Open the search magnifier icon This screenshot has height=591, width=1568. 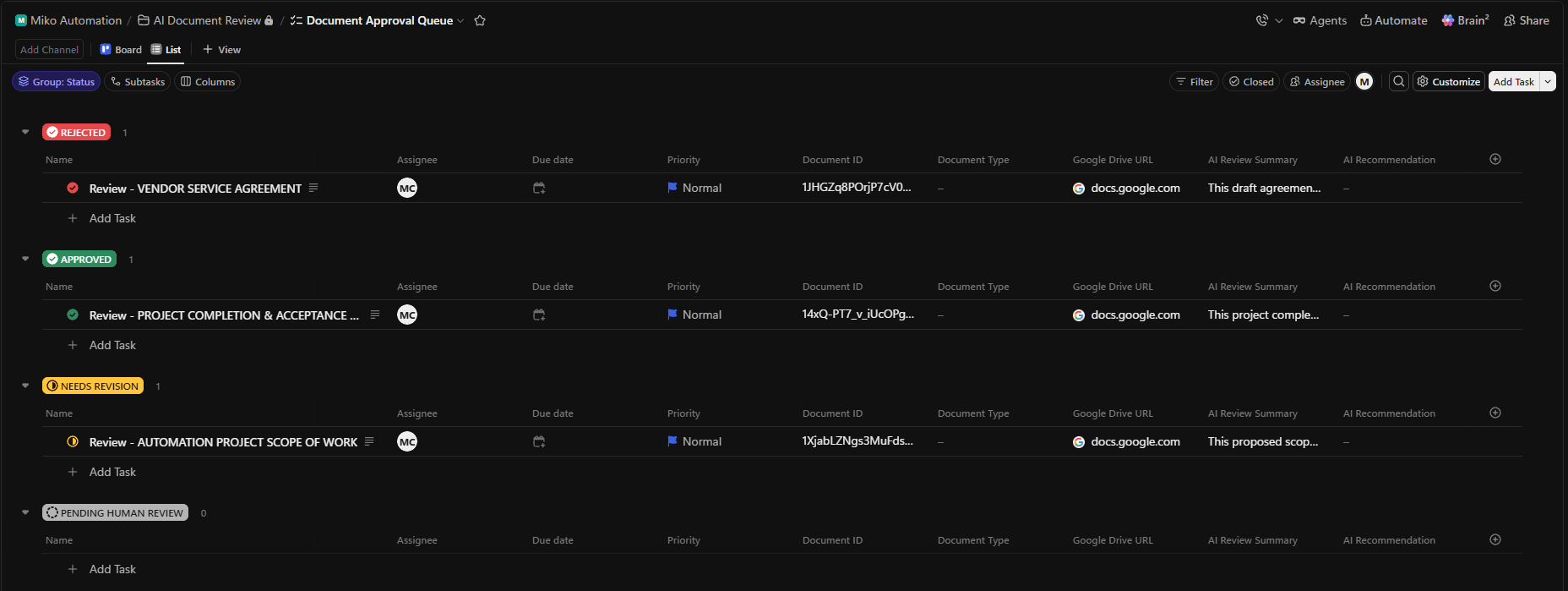(1399, 81)
